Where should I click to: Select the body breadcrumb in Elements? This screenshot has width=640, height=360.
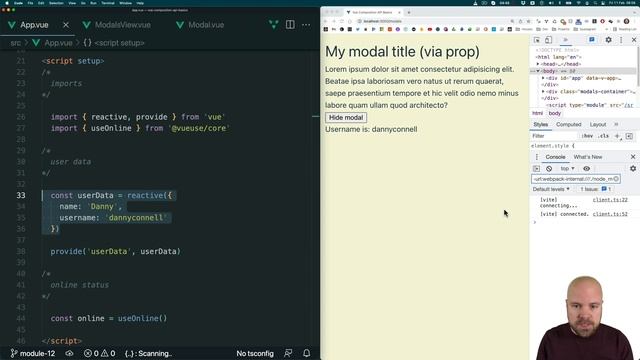(555, 113)
